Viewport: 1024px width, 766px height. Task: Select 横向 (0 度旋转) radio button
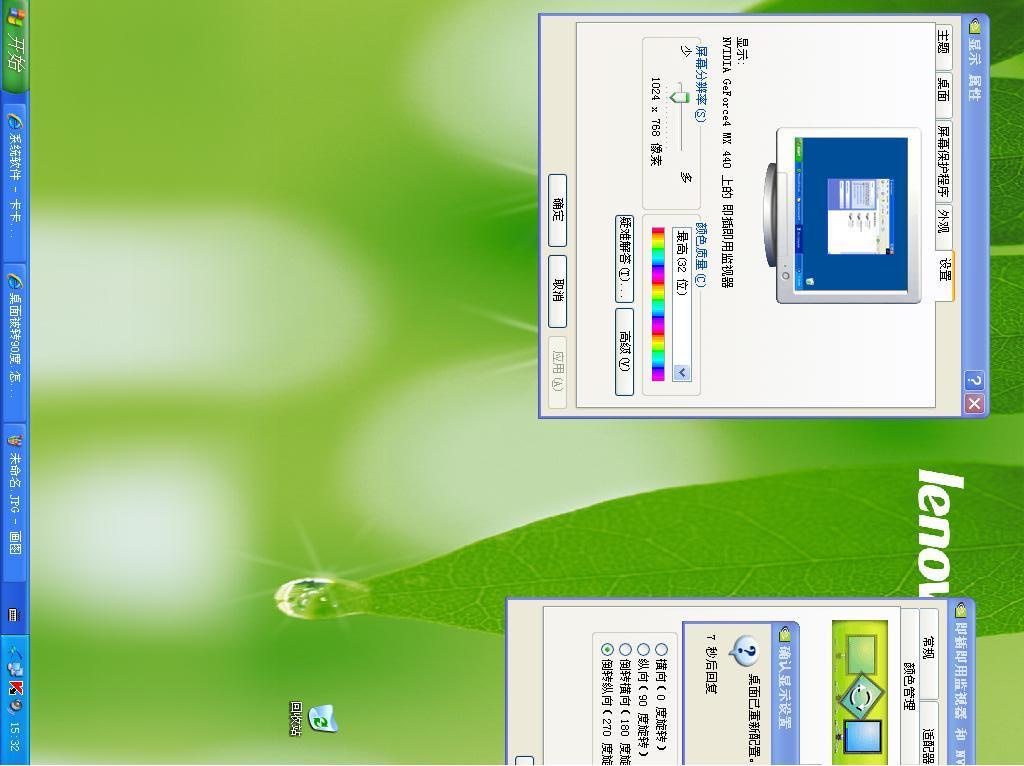coord(662,650)
